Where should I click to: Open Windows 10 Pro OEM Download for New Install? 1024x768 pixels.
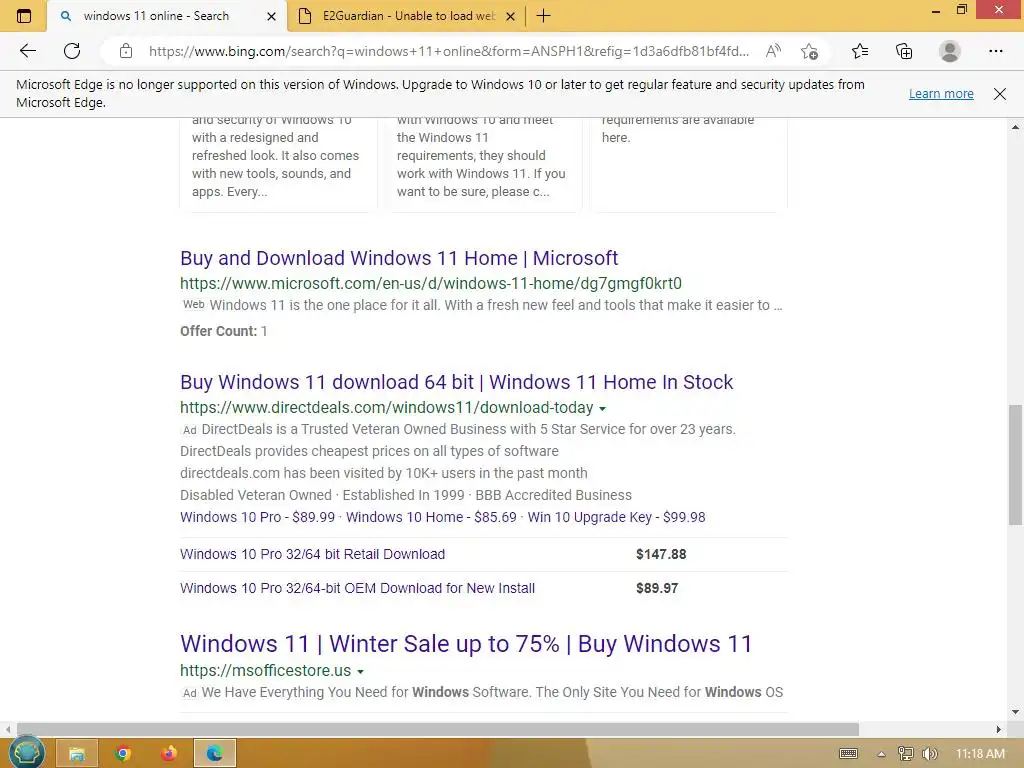point(357,588)
